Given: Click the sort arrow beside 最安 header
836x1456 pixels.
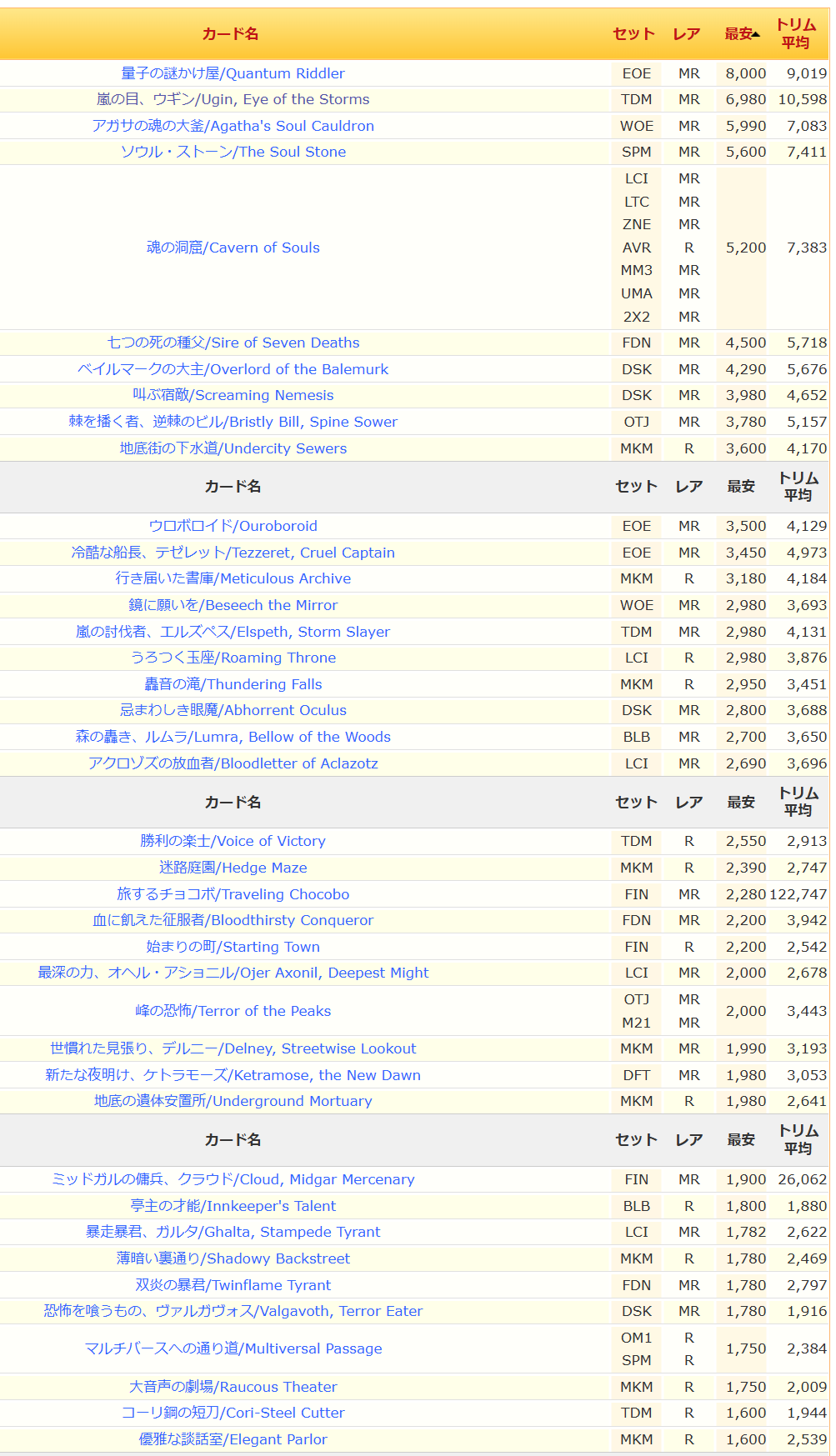Looking at the screenshot, I should pos(755,34).
